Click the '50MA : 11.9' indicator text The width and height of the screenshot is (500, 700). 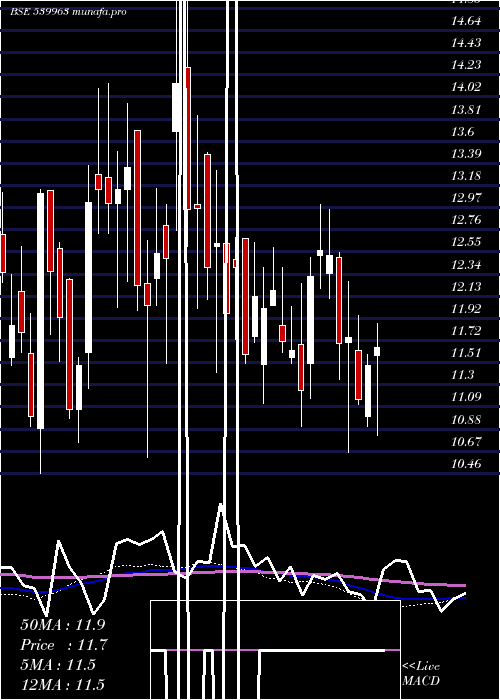pyautogui.click(x=62, y=625)
